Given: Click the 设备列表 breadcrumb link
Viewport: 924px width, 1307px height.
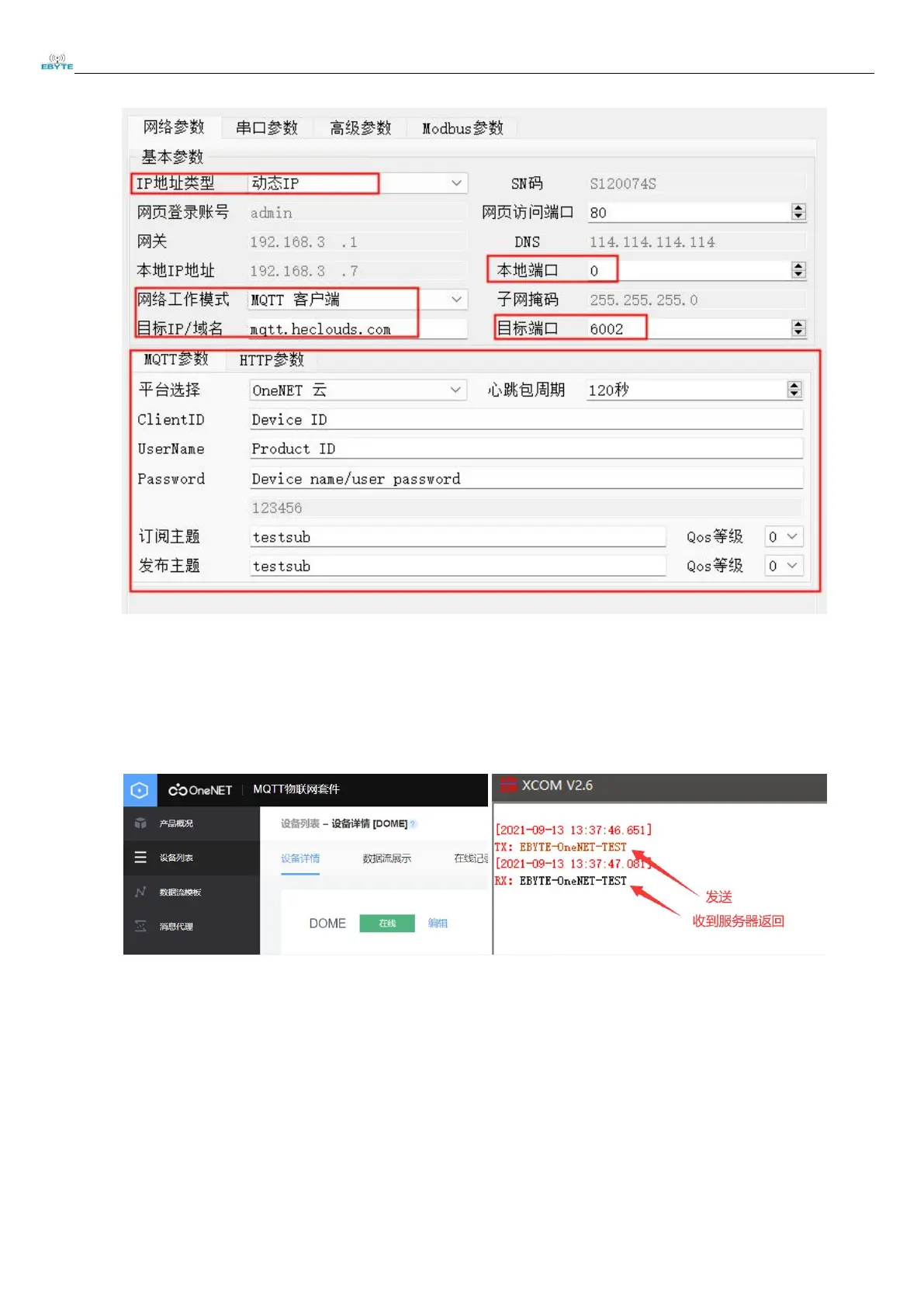Looking at the screenshot, I should point(300,823).
